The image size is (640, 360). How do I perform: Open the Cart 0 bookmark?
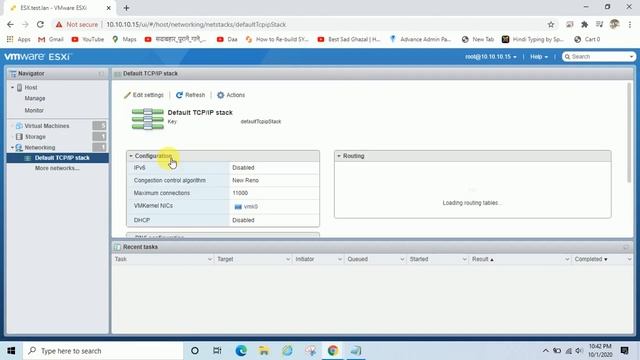tap(587, 39)
